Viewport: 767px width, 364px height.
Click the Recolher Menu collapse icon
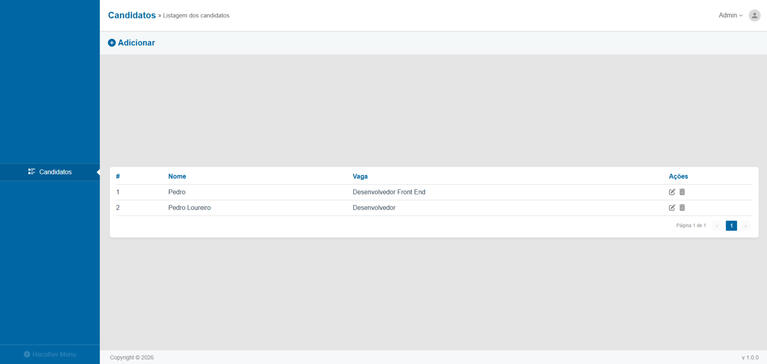pos(27,354)
